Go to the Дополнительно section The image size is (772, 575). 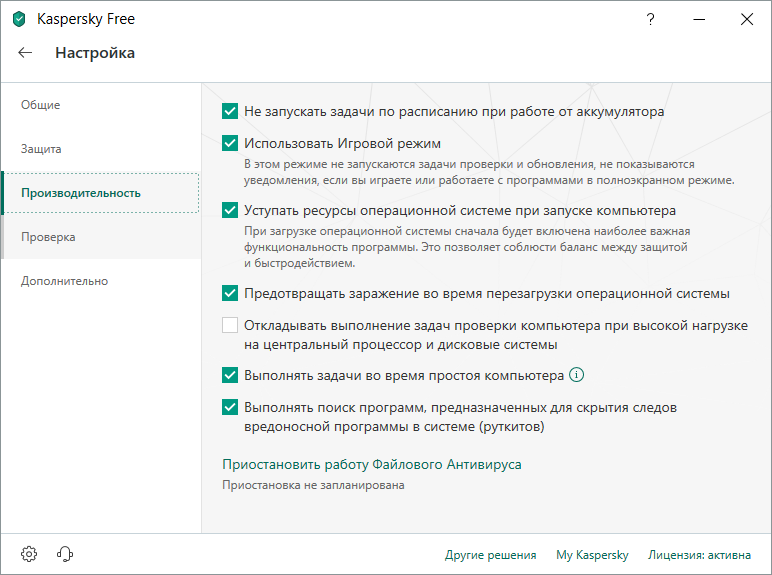tap(64, 281)
